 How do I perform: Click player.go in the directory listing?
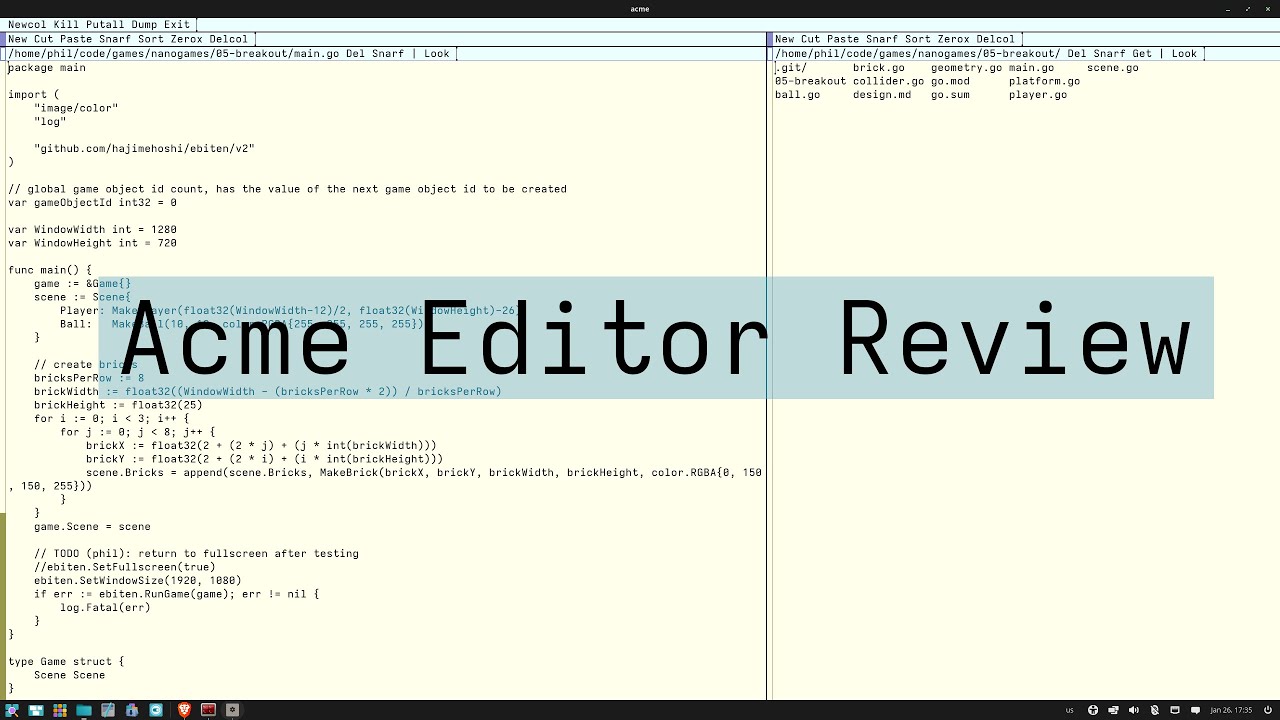pyautogui.click(x=1038, y=95)
